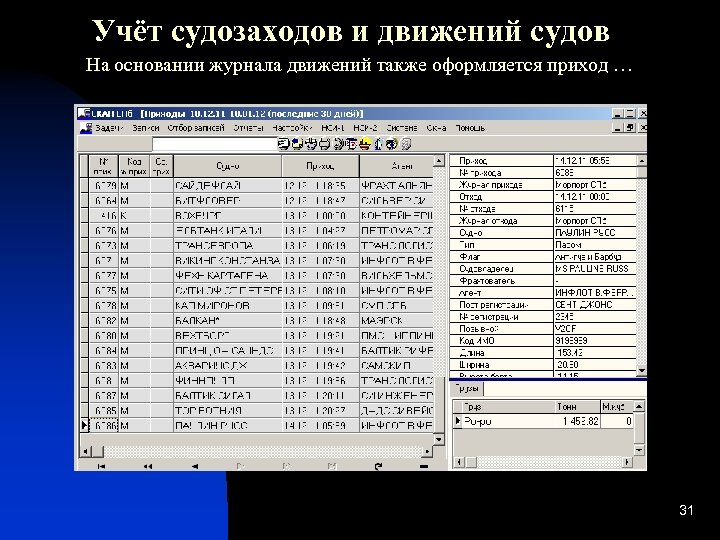Open the НСИ-1 menu
This screenshot has height=540, width=720.
332,128
